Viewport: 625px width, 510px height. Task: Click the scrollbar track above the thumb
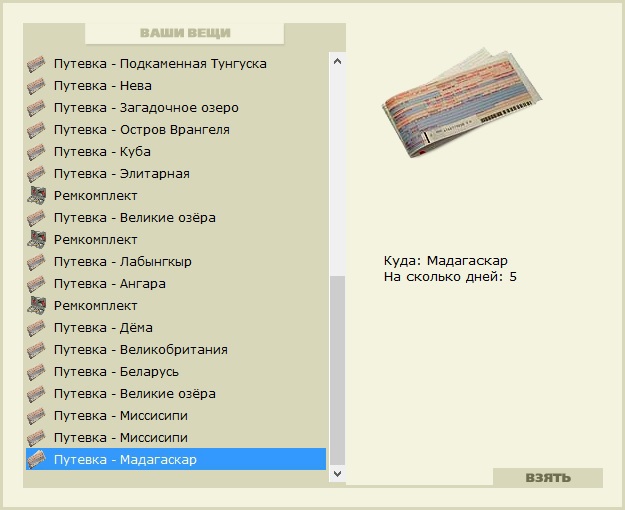point(337,172)
